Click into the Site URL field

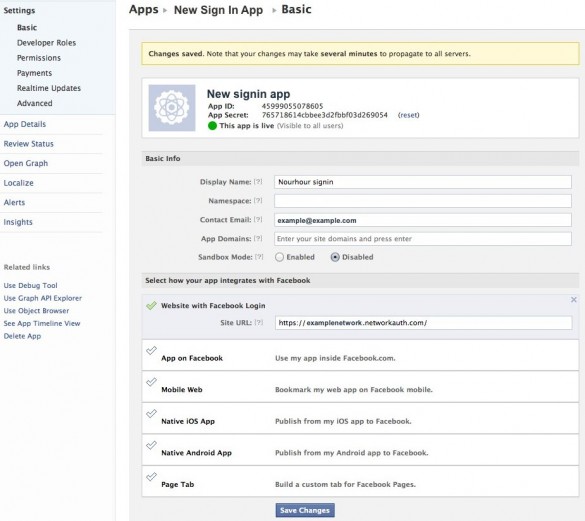click(x=423, y=323)
